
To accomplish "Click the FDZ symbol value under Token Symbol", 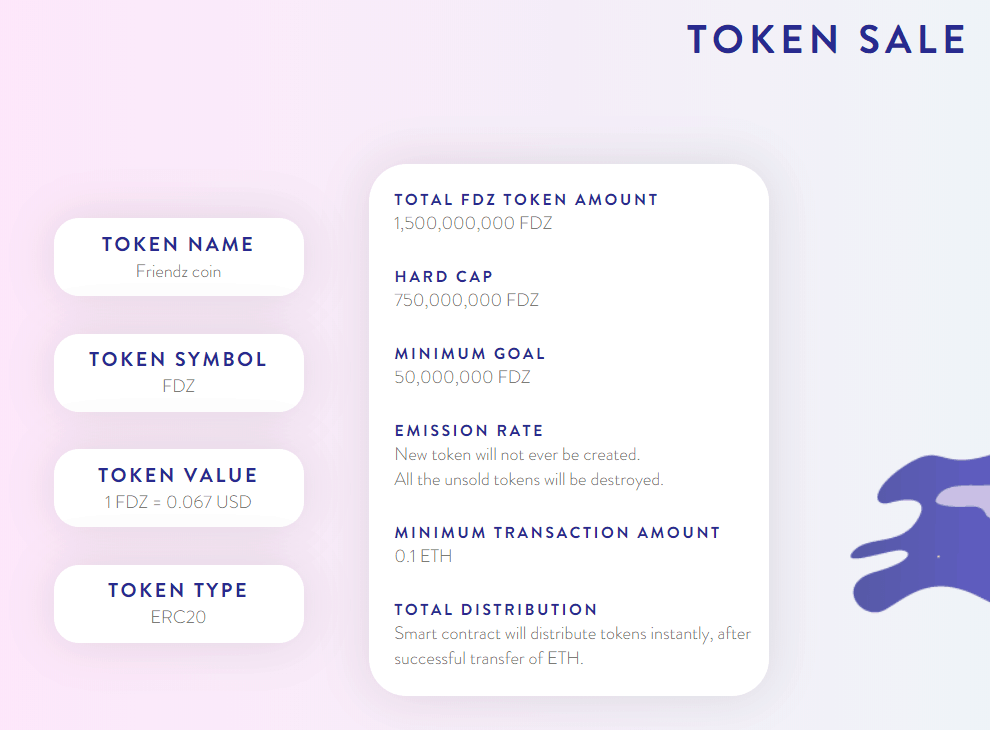I will point(178,386).
